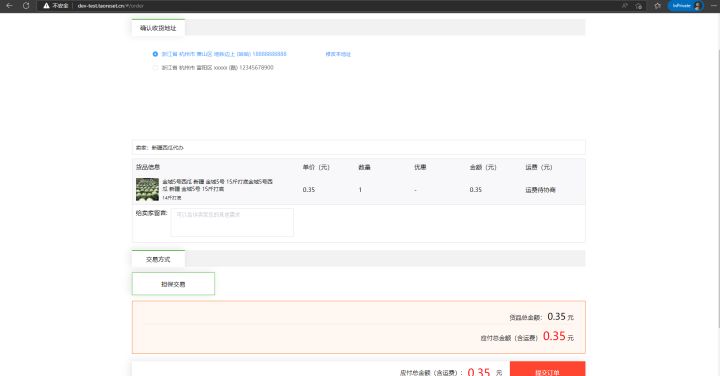Open the 确认收货地址 tab

click(158, 28)
